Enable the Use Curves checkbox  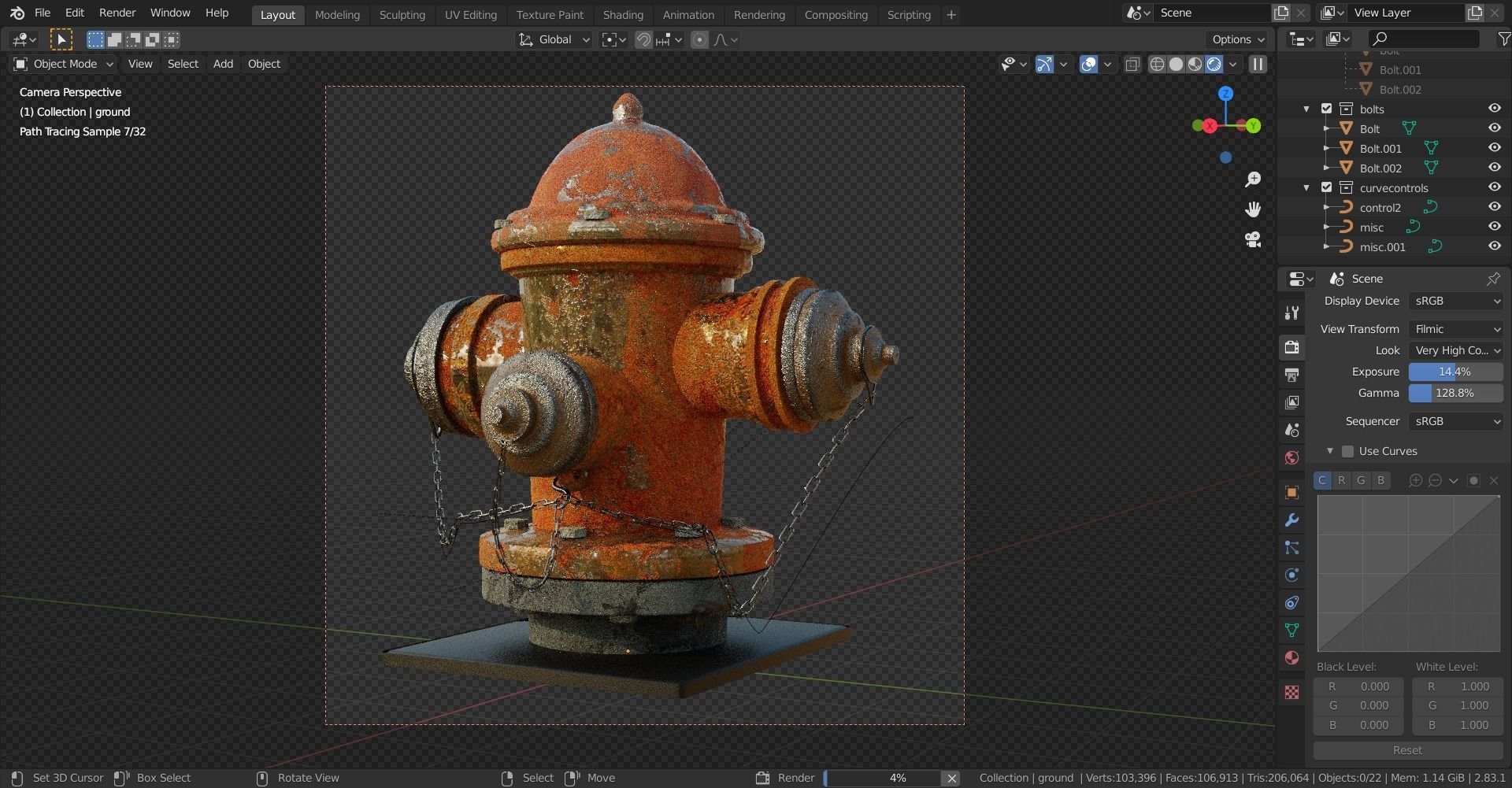pos(1348,450)
